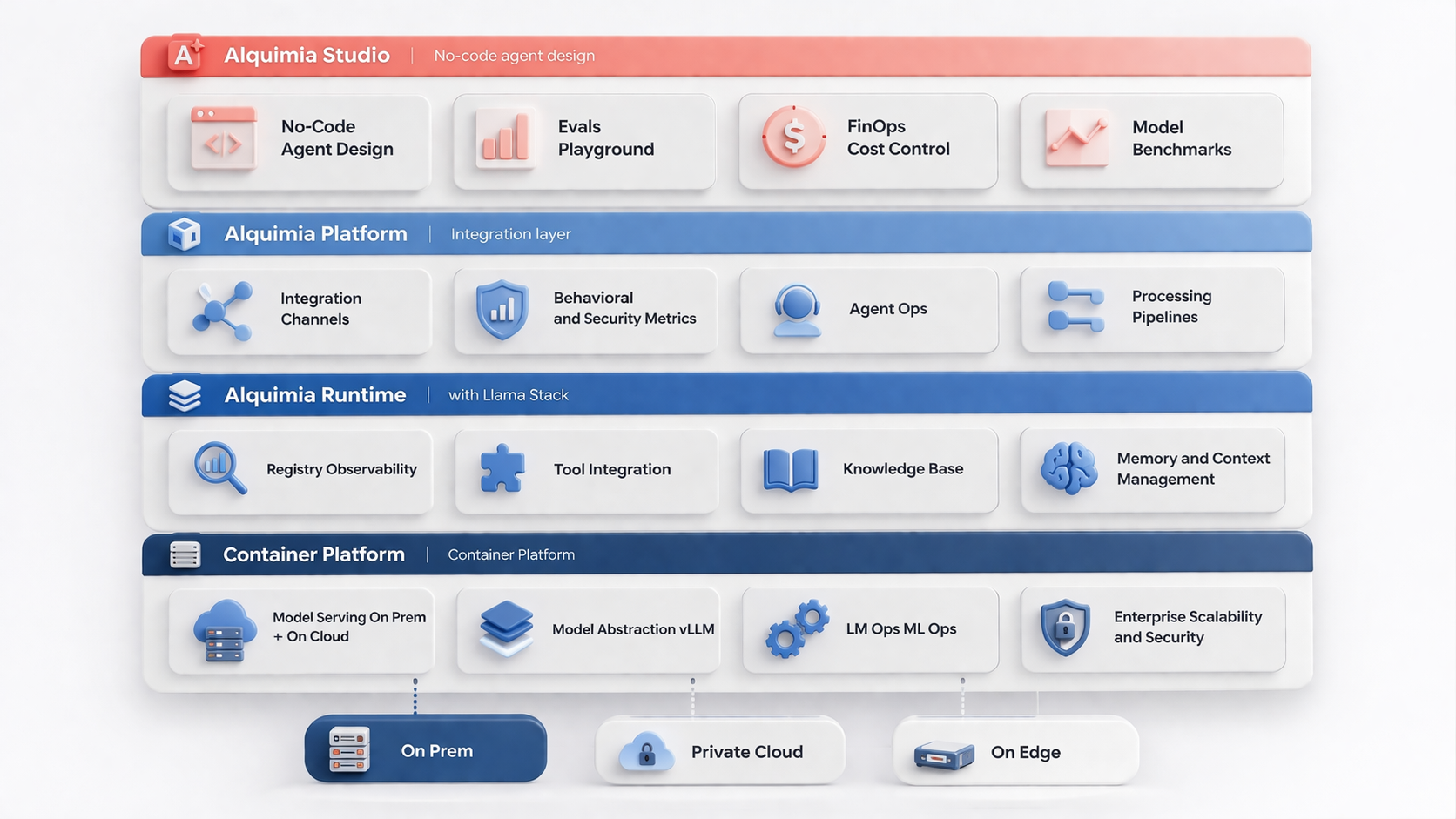Click the 'Agent Ops' label
The width and height of the screenshot is (1456, 819).
click(888, 309)
